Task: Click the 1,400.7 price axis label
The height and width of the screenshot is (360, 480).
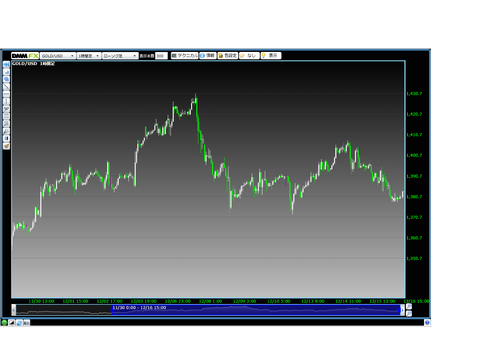Action: [414, 155]
